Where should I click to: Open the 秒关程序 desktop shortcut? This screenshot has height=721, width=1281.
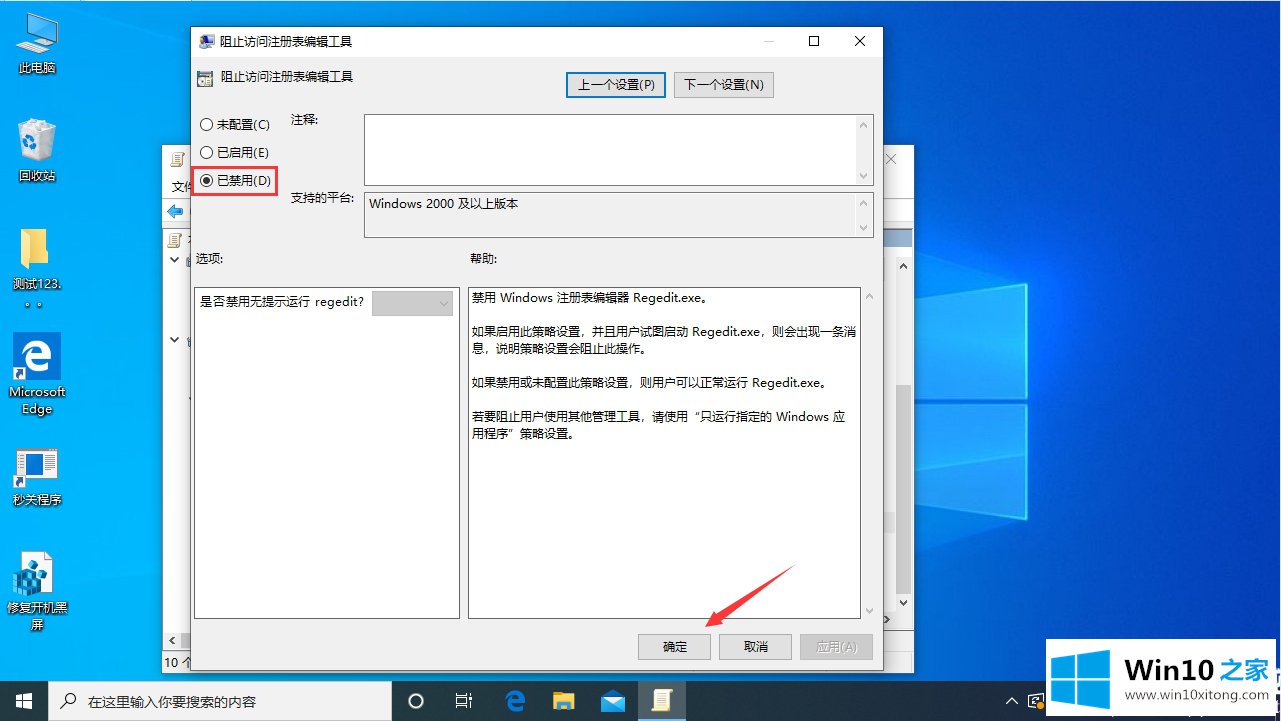click(37, 477)
